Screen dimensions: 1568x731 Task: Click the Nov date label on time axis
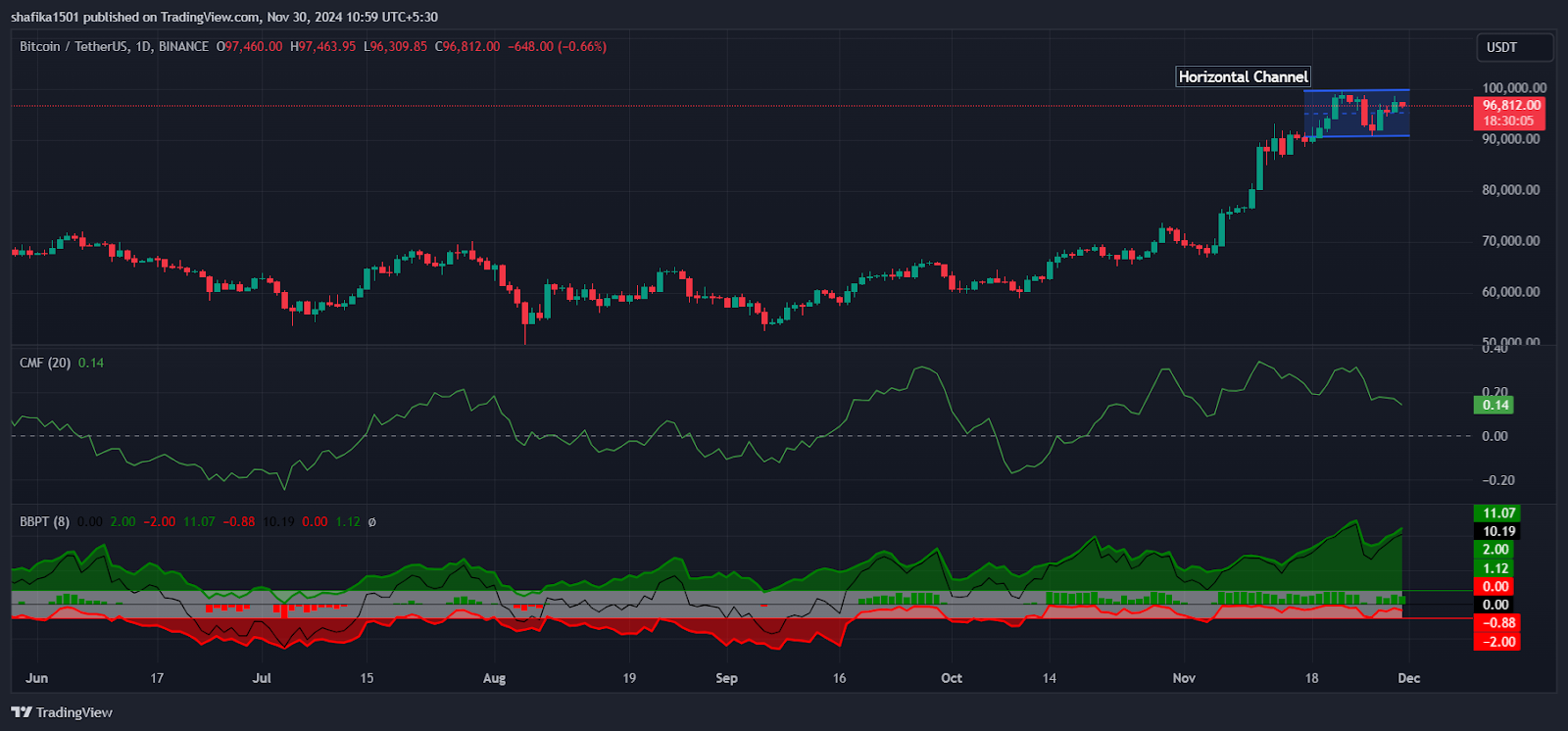click(x=1184, y=678)
